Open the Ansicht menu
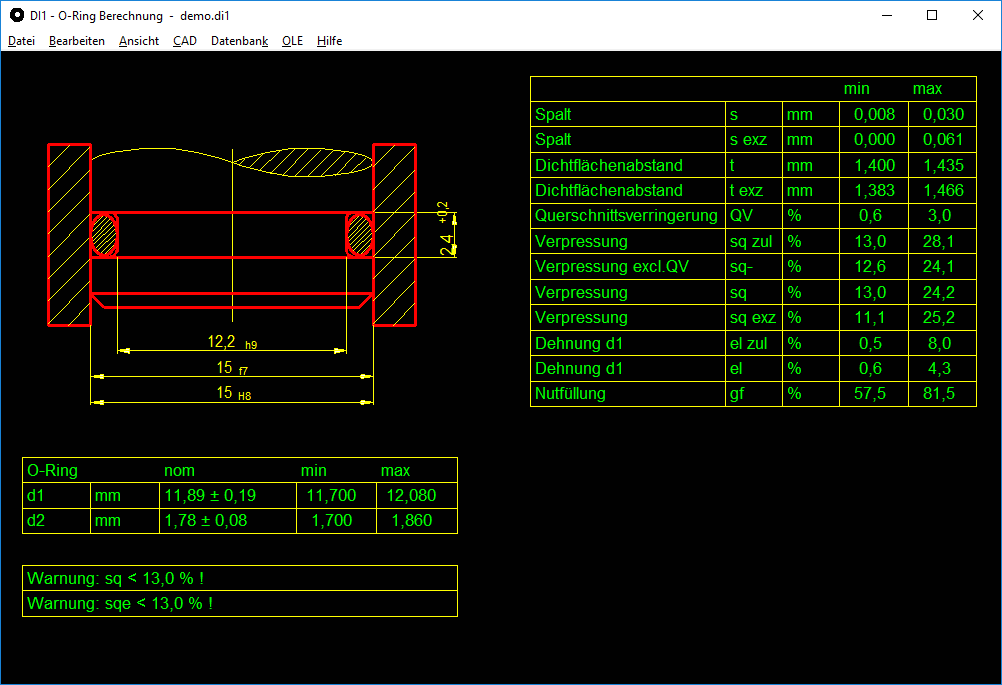The height and width of the screenshot is (685, 1002). (x=138, y=41)
